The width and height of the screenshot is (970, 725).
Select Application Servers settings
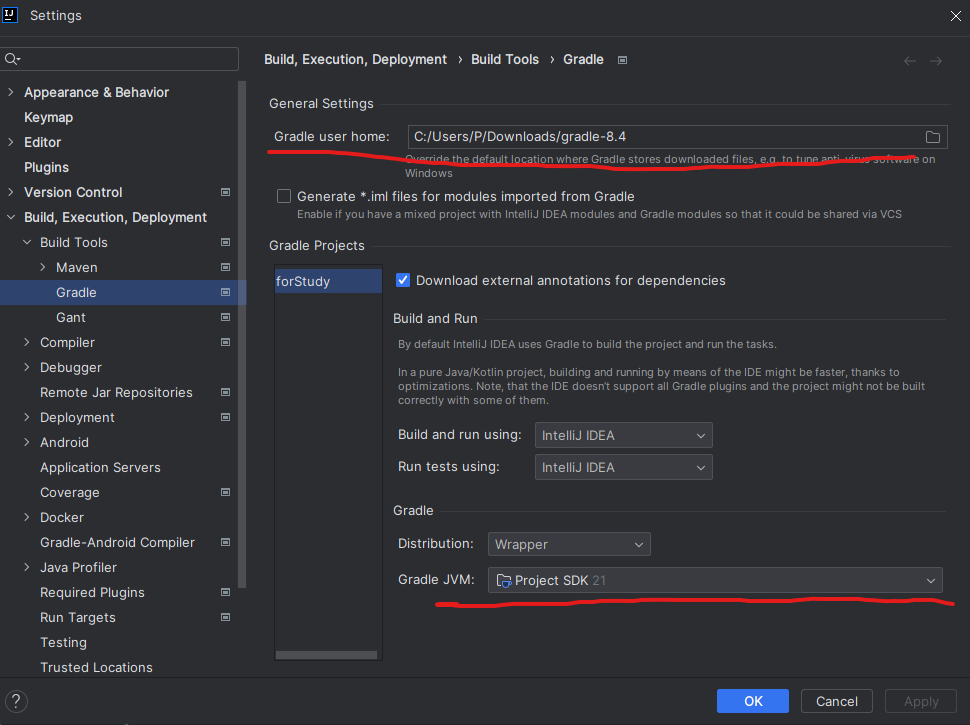point(100,468)
